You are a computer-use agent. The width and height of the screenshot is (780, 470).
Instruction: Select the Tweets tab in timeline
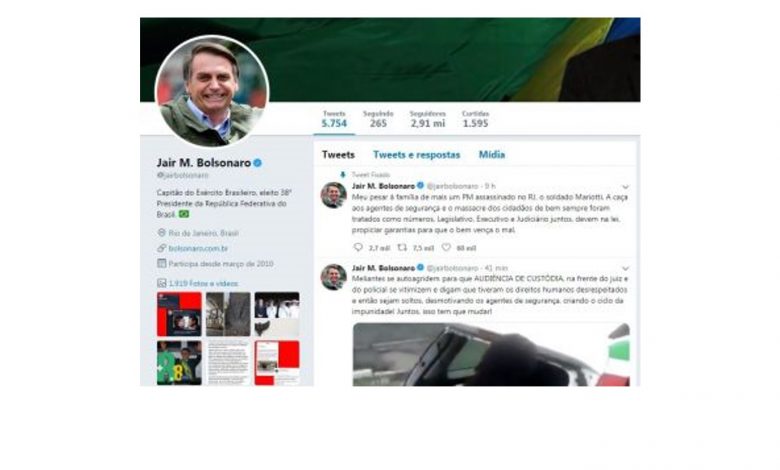coord(338,155)
